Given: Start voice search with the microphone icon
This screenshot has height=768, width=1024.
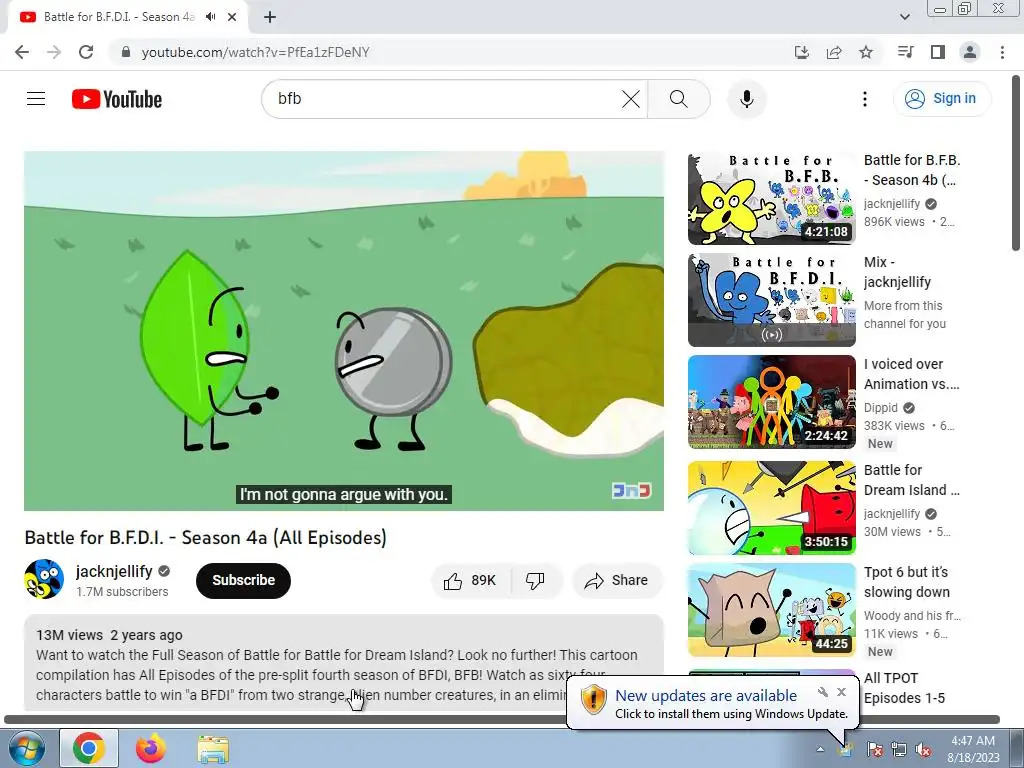Looking at the screenshot, I should (x=746, y=99).
